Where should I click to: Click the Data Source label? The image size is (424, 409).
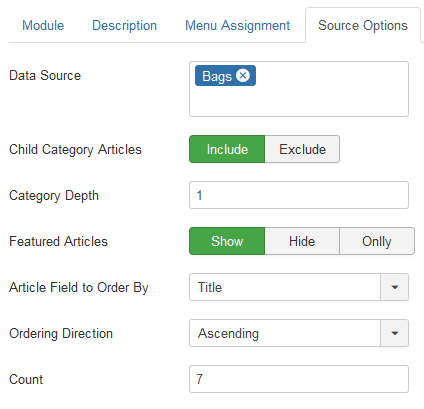coord(45,76)
